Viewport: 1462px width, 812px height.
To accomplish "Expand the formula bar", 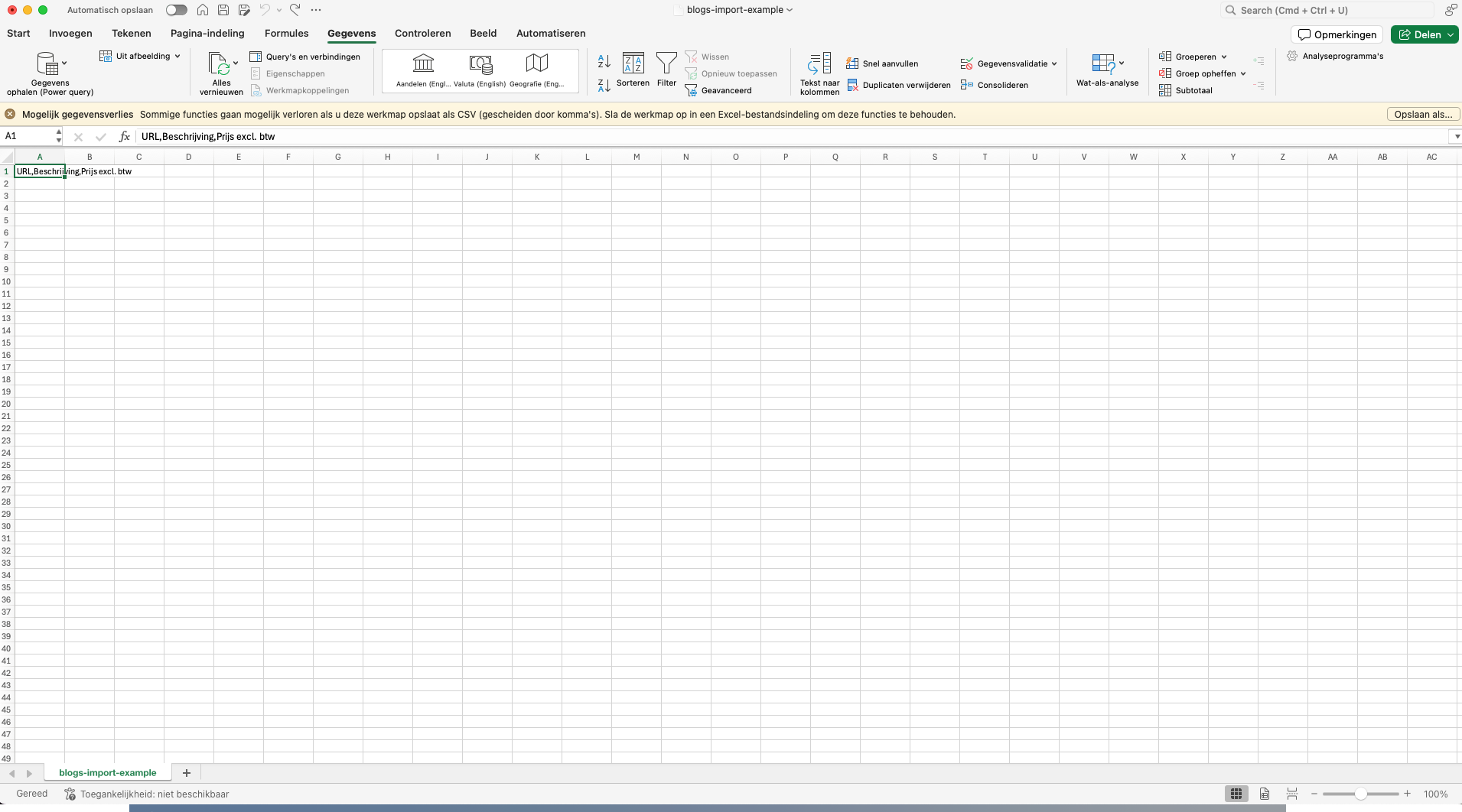I will 1456,137.
